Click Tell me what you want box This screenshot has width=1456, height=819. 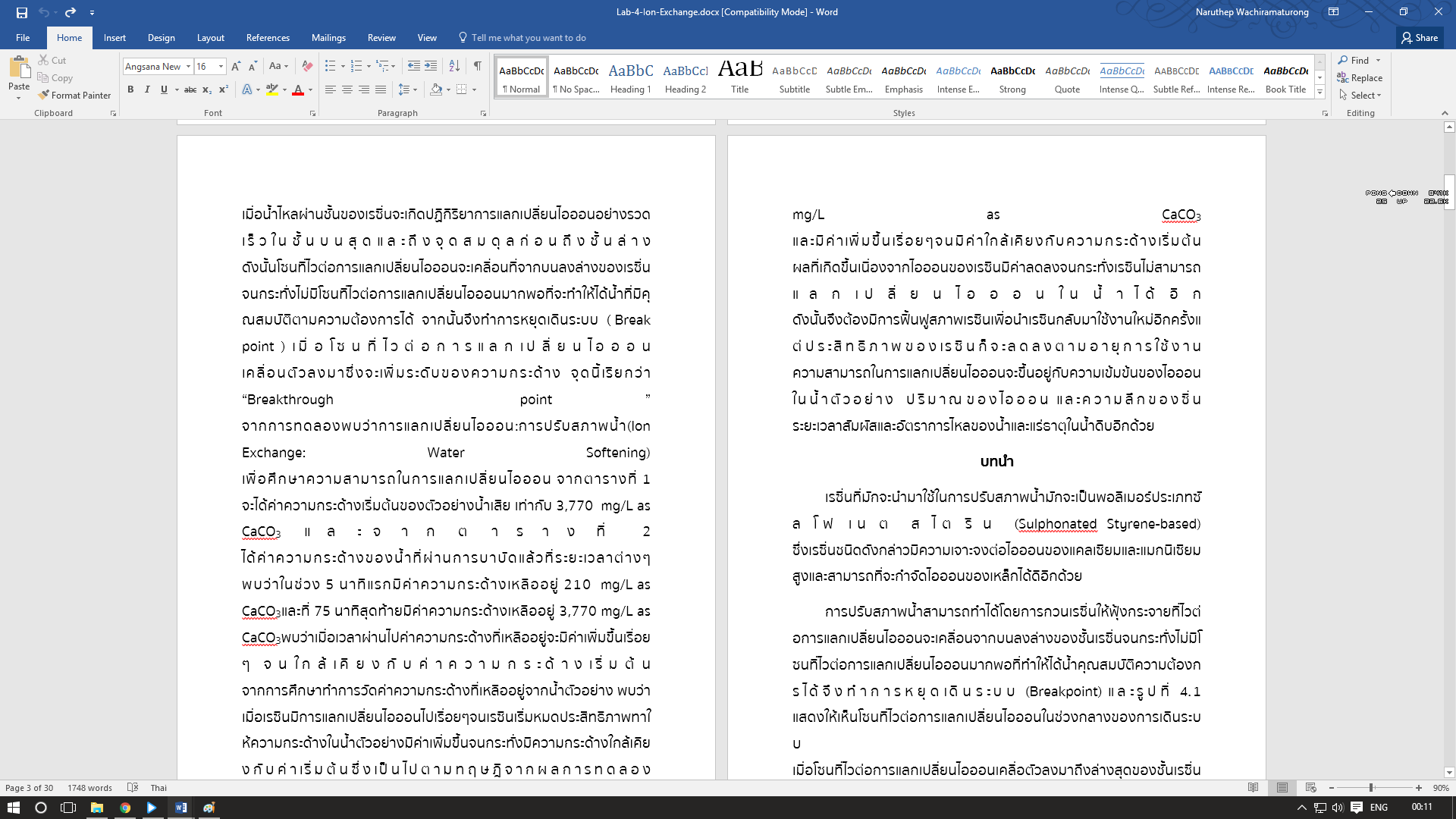pos(528,38)
